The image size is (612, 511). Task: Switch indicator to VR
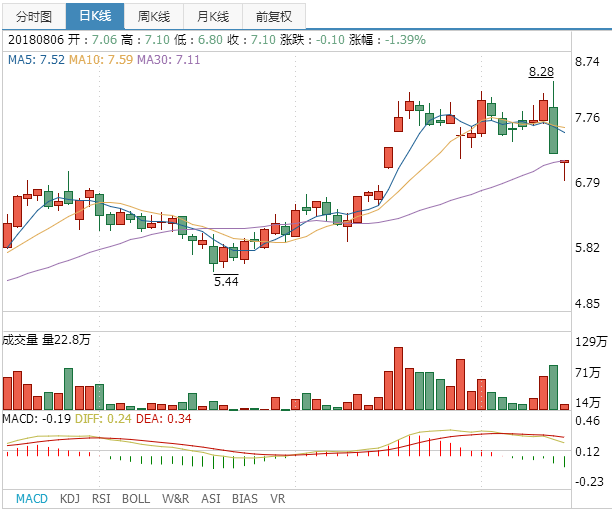(278, 499)
